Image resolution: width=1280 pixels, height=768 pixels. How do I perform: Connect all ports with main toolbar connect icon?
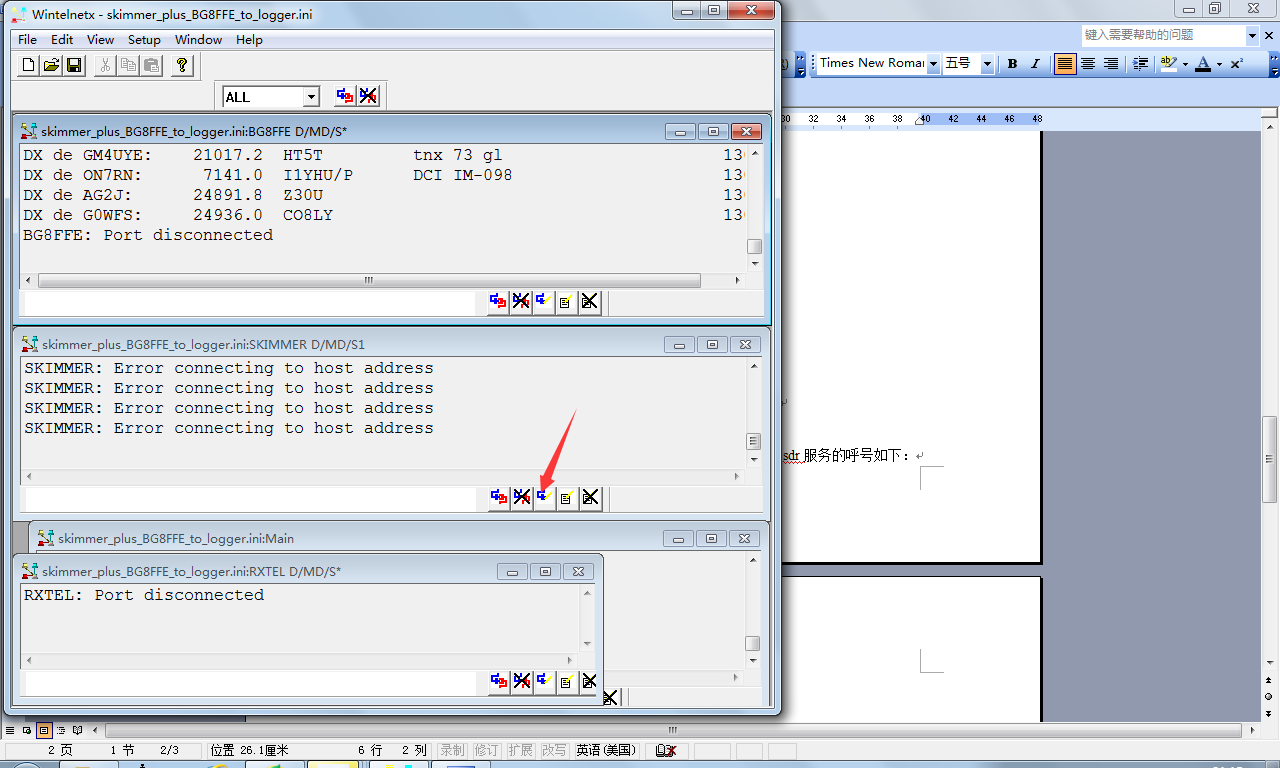click(x=345, y=96)
